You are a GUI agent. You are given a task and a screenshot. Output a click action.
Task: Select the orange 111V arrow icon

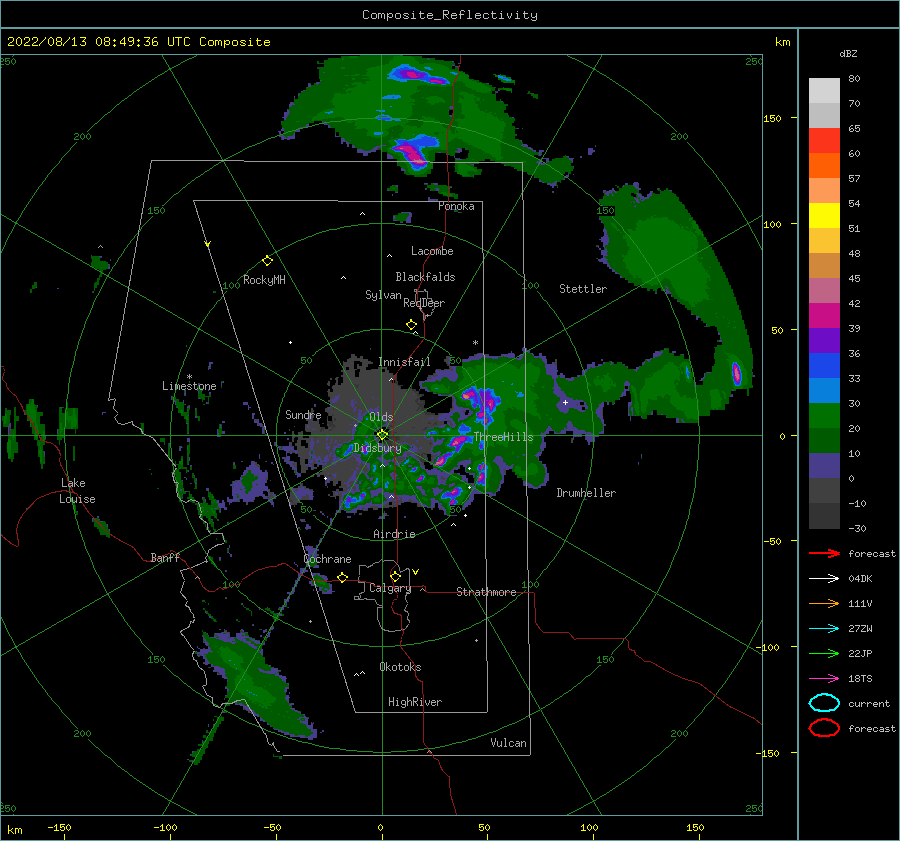(824, 603)
